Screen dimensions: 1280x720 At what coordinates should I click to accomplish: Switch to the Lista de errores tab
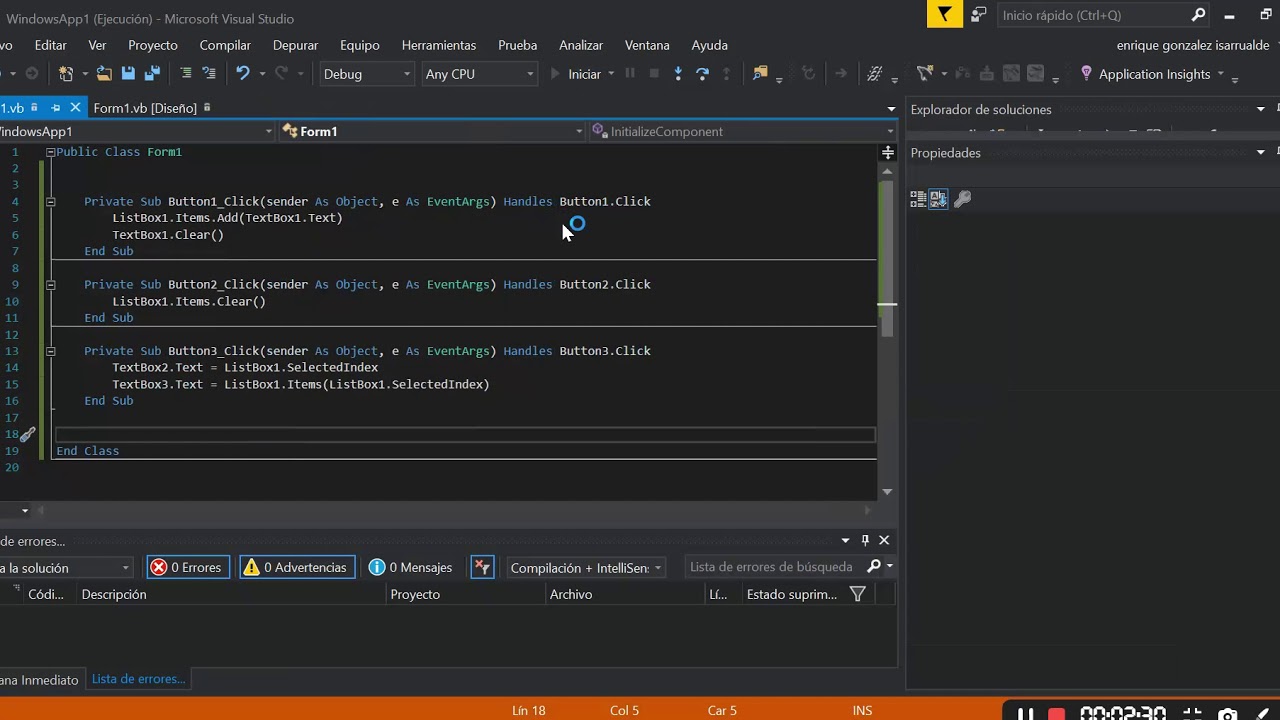point(138,679)
